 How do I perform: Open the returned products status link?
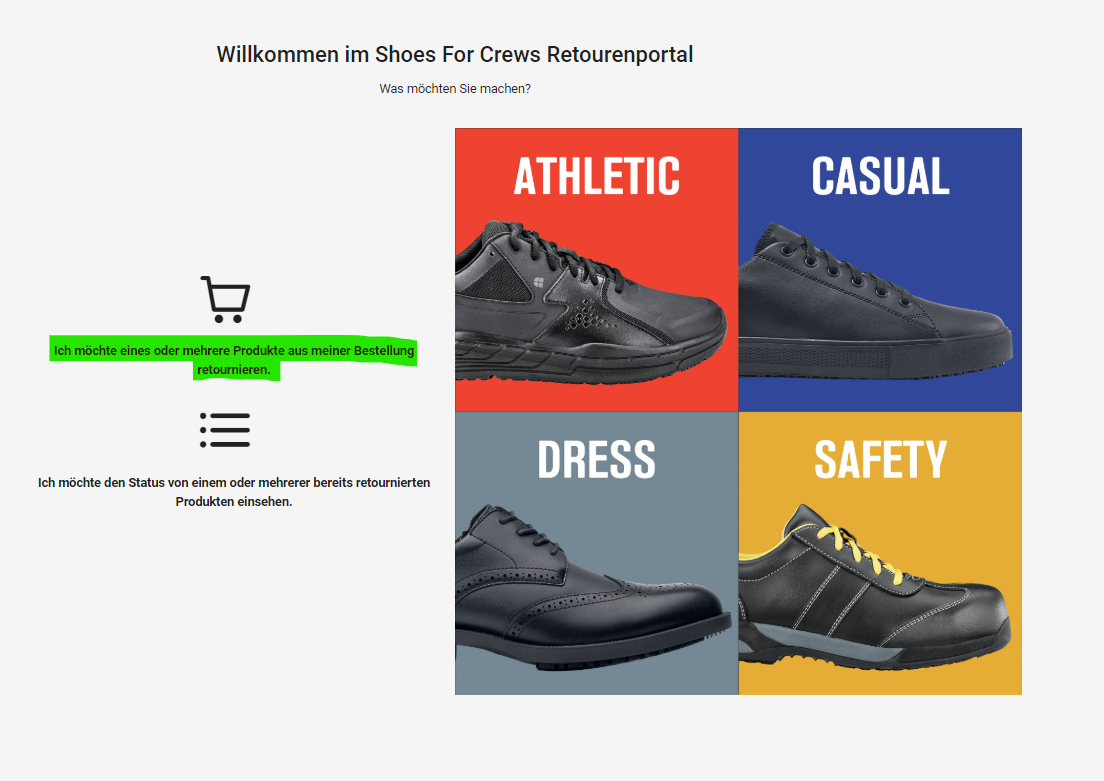234,492
